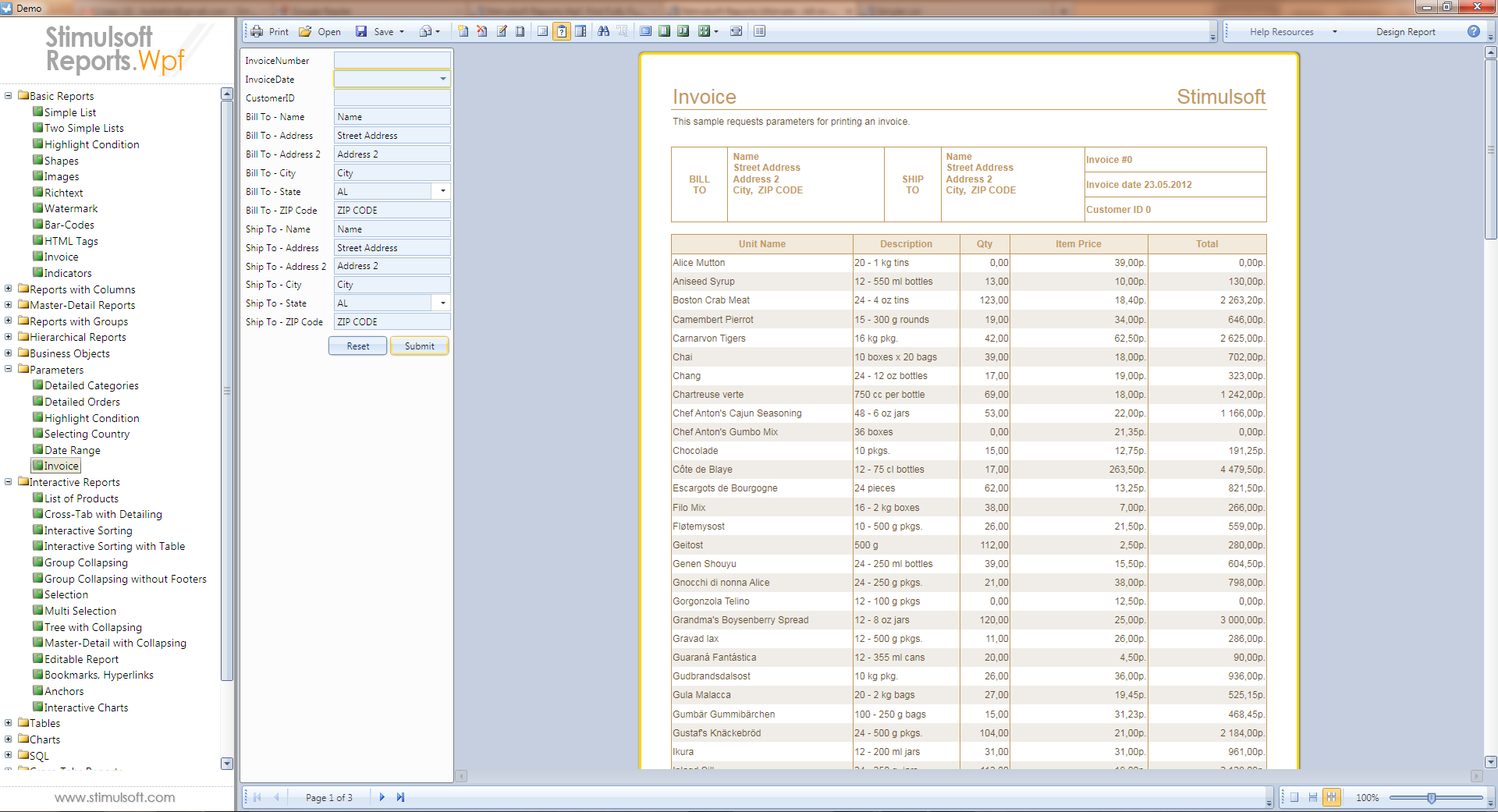1498x812 pixels.
Task: Click the edit page pencil icon
Action: (502, 32)
